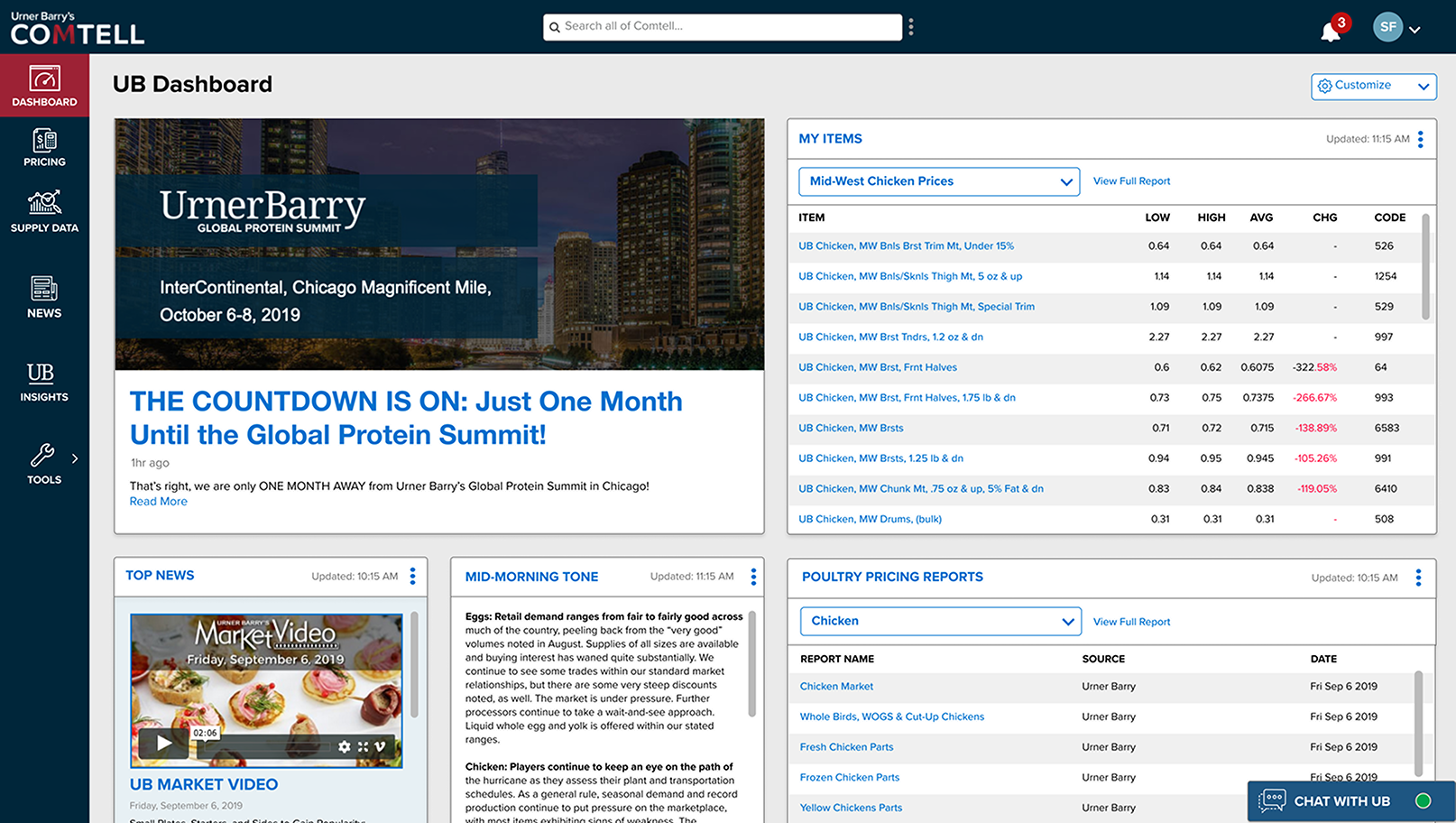Viewport: 1456px width, 823px height.
Task: Open the Customize dropdown
Action: tap(1373, 86)
